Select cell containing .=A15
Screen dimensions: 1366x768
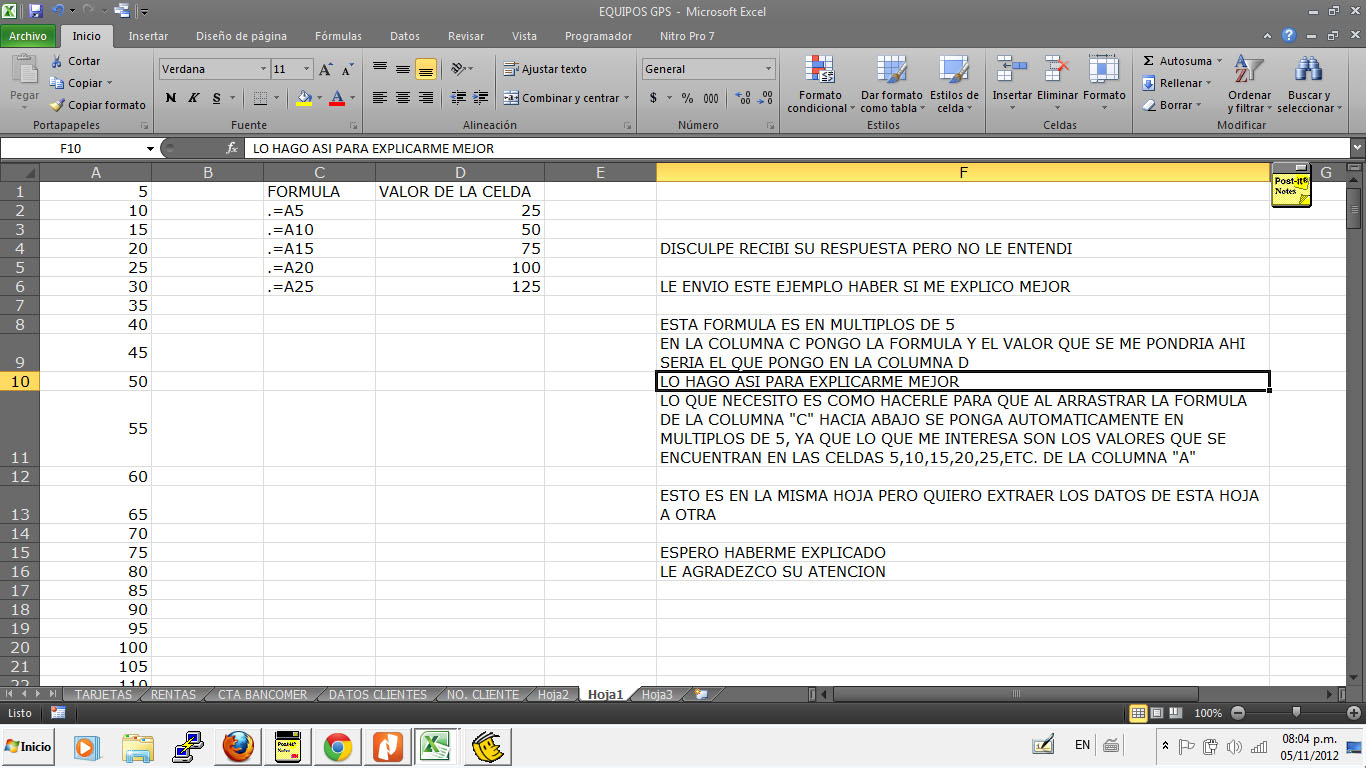tap(319, 248)
